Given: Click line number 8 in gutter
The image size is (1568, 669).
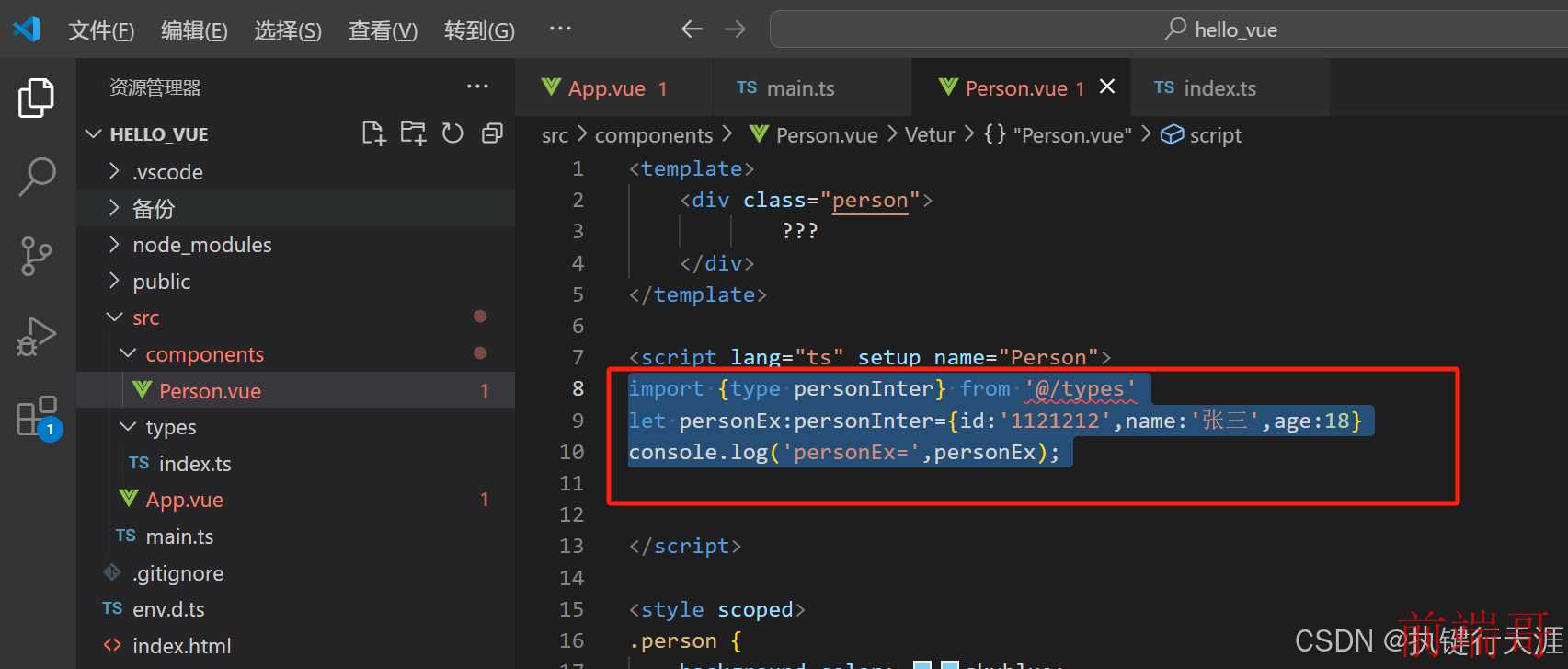Looking at the screenshot, I should point(578,388).
